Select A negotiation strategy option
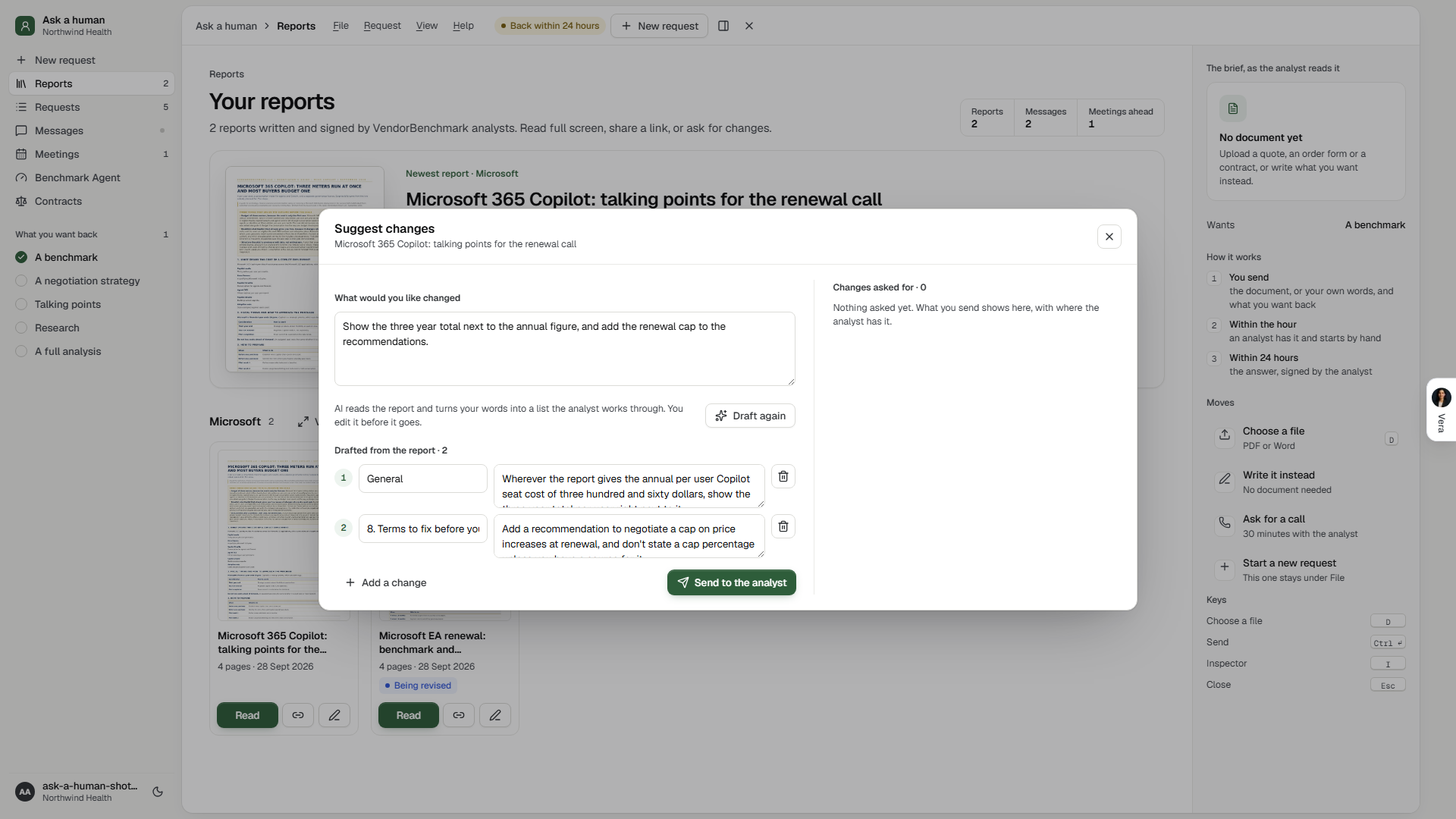The height and width of the screenshot is (819, 1456). (92, 281)
